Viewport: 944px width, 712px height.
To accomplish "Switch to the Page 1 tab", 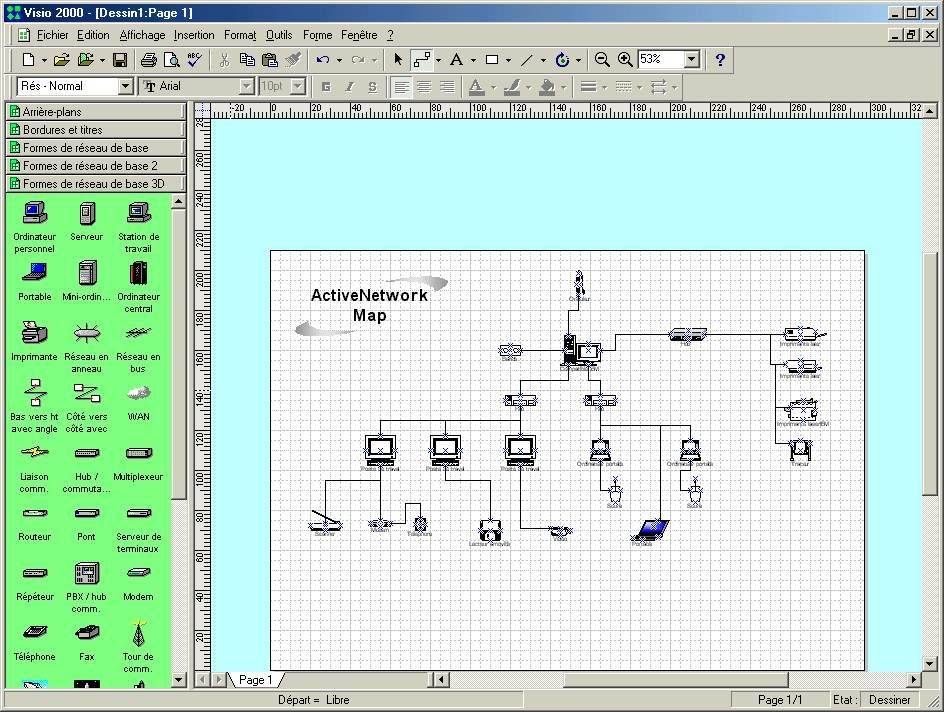I will click(256, 679).
